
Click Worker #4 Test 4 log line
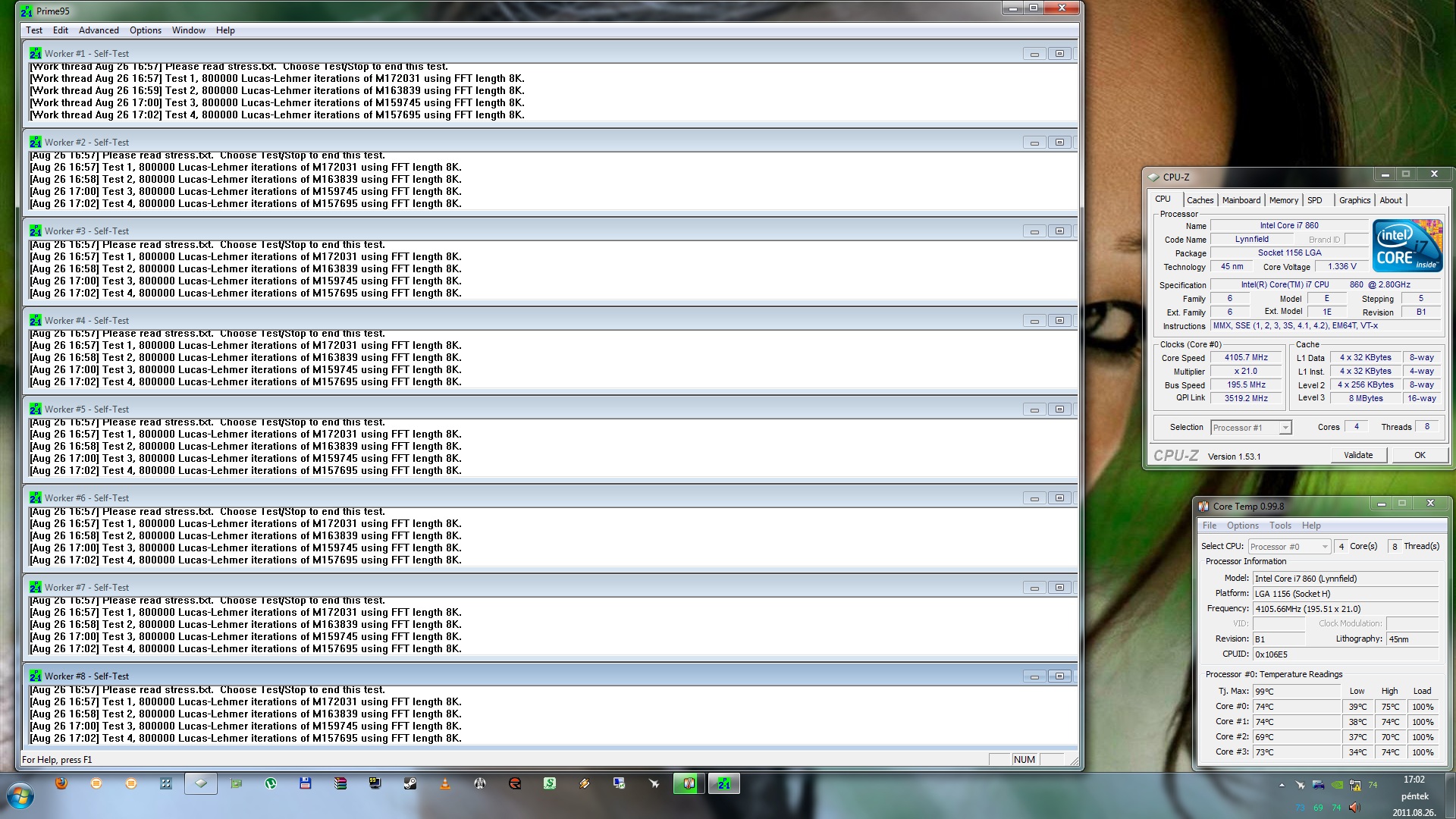tap(246, 382)
